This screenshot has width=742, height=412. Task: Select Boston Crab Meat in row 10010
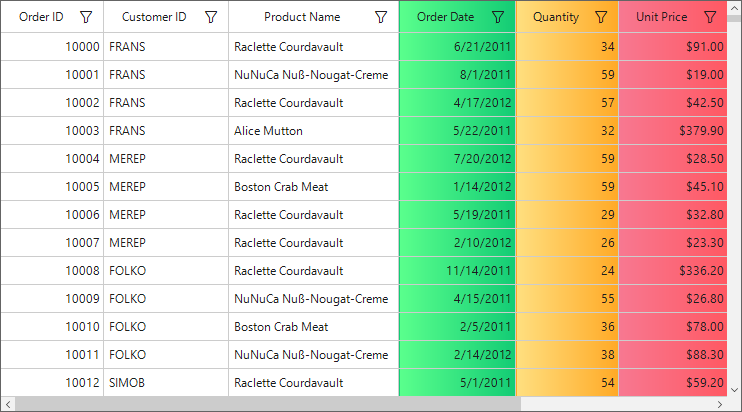coord(314,326)
